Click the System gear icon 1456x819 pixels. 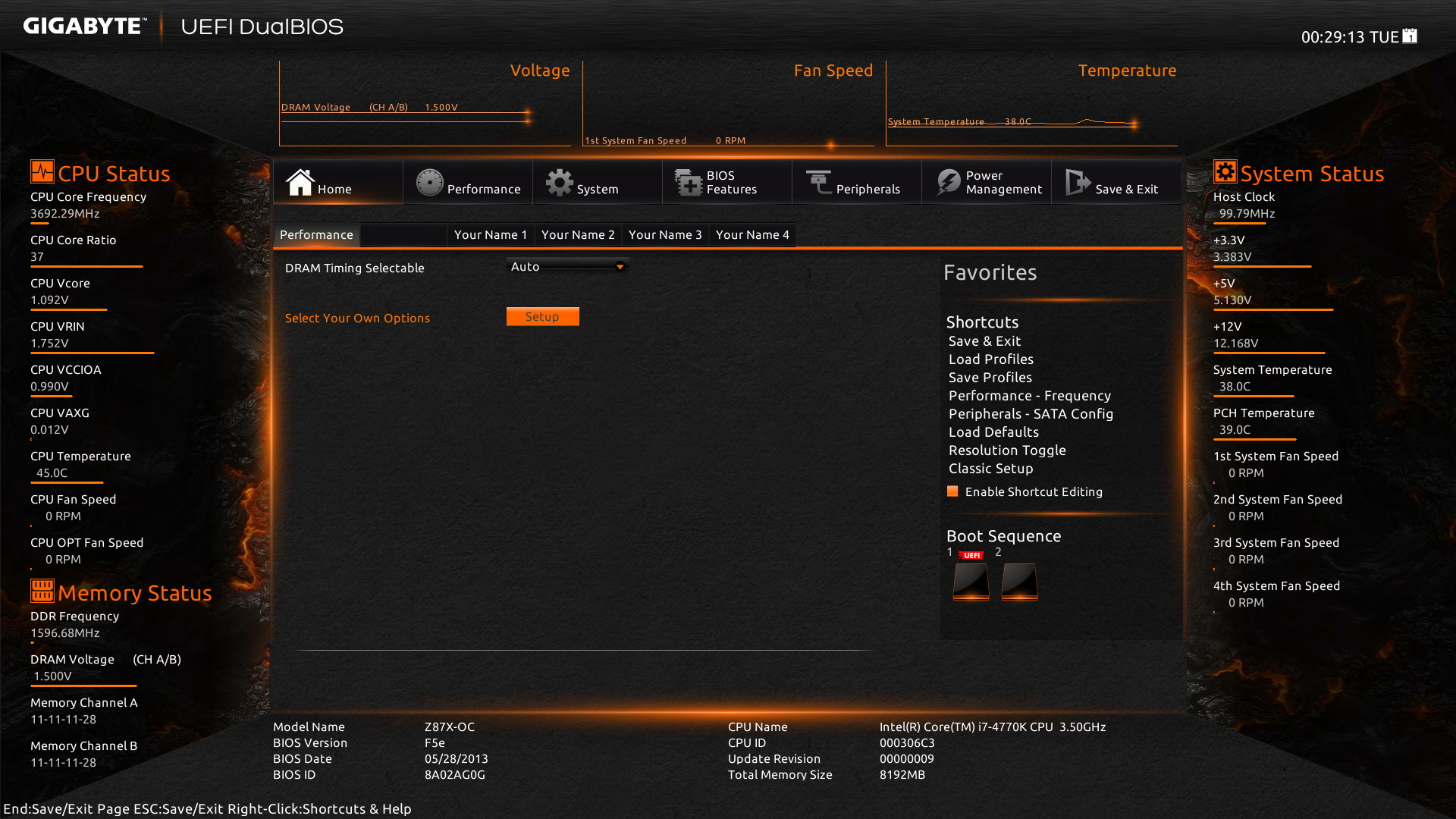click(x=560, y=182)
